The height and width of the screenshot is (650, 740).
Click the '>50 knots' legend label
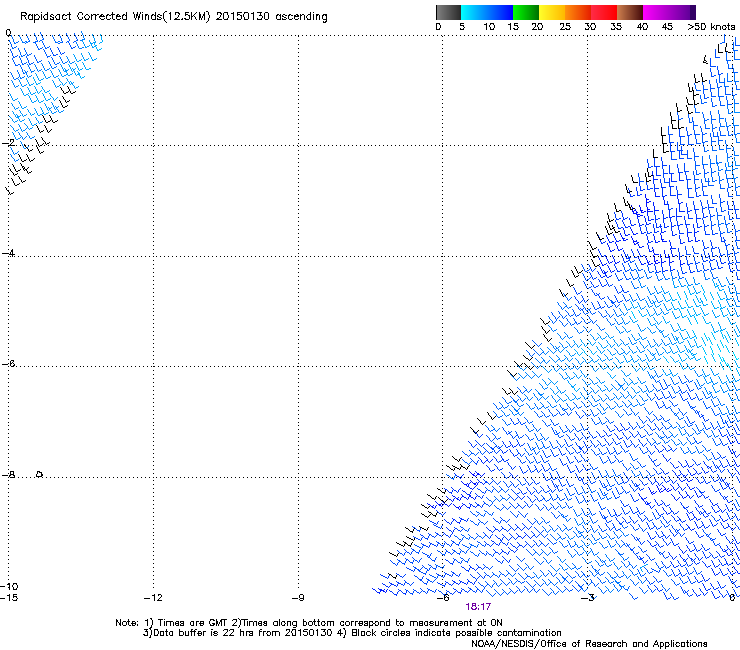pyautogui.click(x=711, y=27)
